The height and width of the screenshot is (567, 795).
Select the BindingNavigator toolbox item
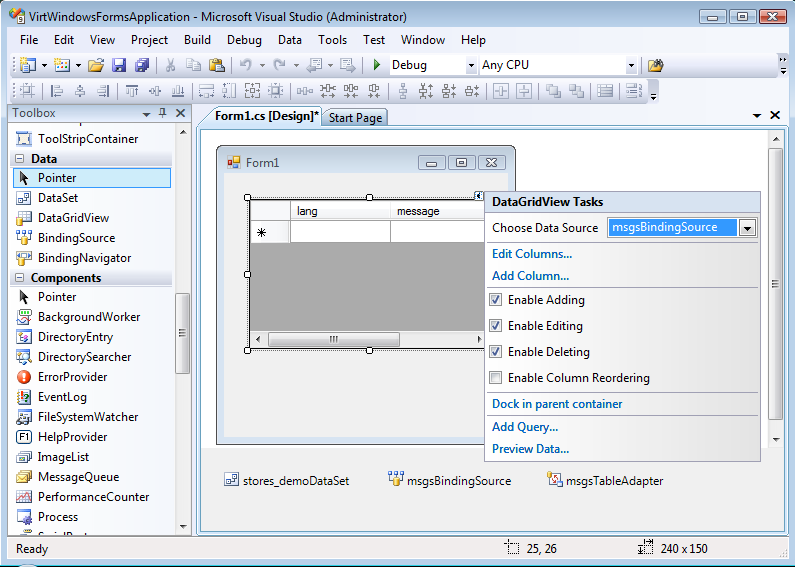pos(84,258)
